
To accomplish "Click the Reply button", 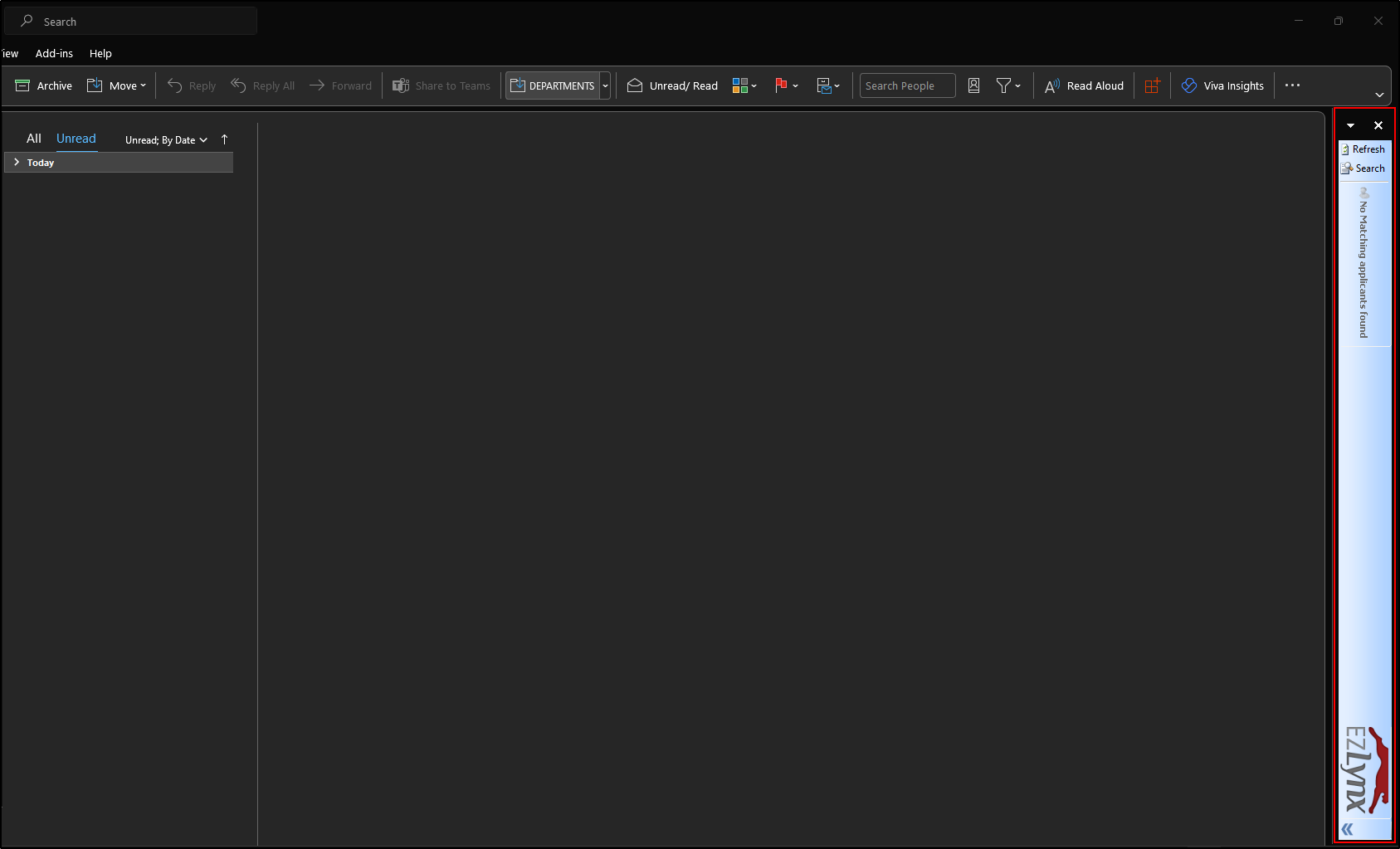I will (192, 85).
